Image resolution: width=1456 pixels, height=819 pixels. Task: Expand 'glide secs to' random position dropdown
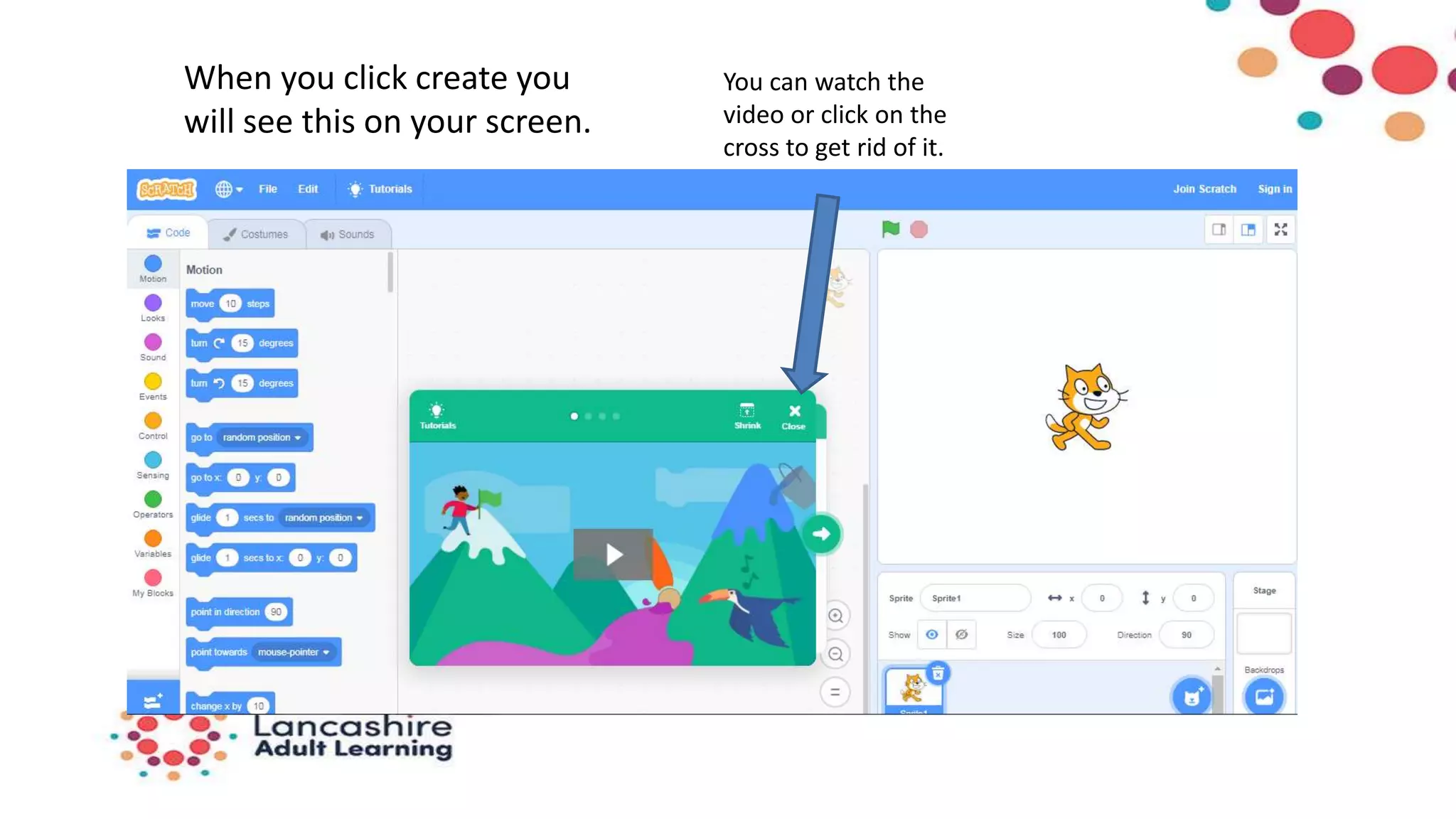pyautogui.click(x=323, y=518)
